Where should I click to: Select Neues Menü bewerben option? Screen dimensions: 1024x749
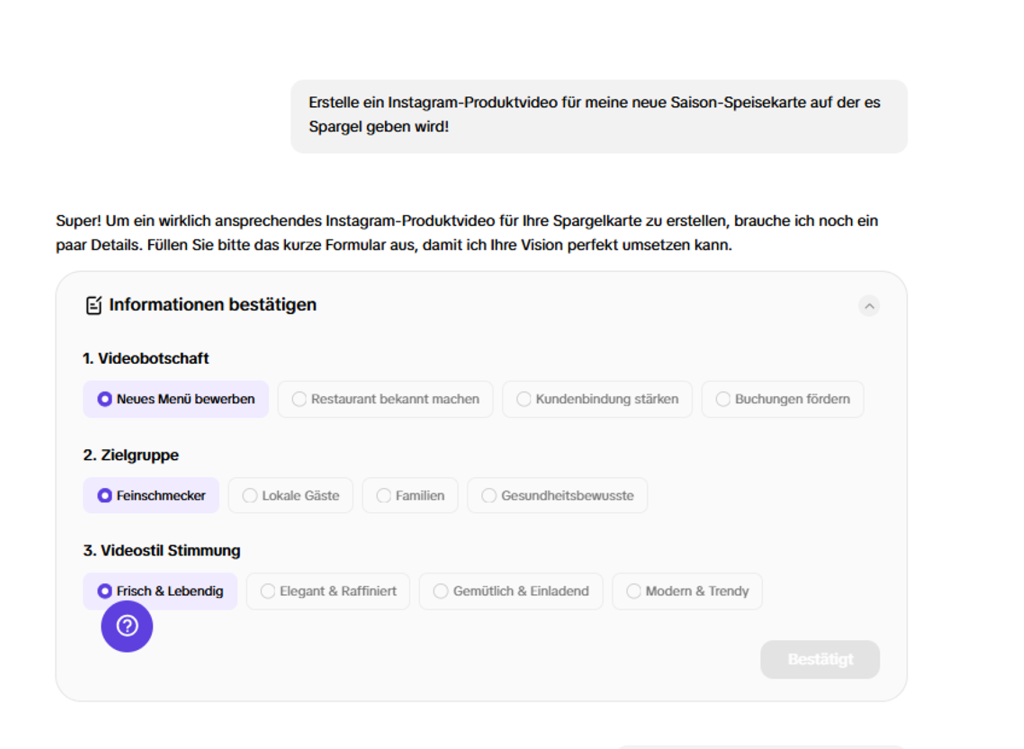(176, 399)
